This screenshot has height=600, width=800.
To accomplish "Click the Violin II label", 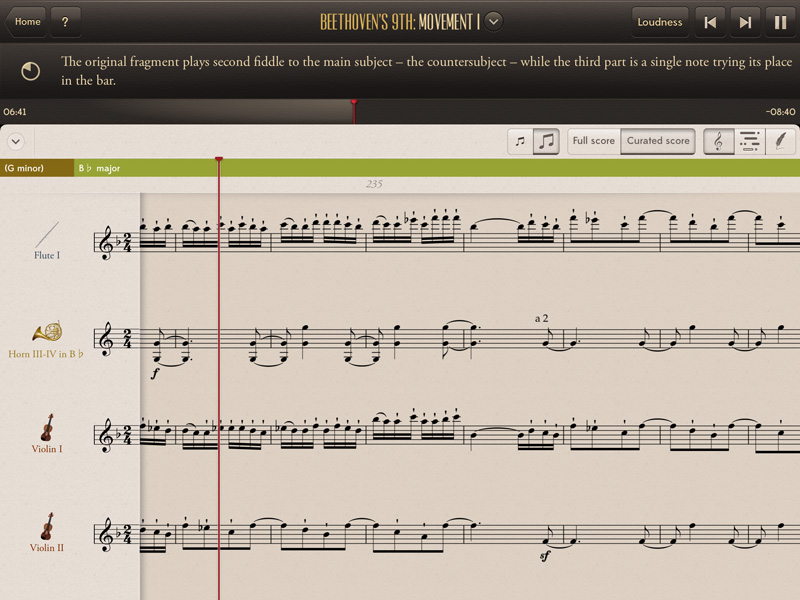I will tap(47, 548).
